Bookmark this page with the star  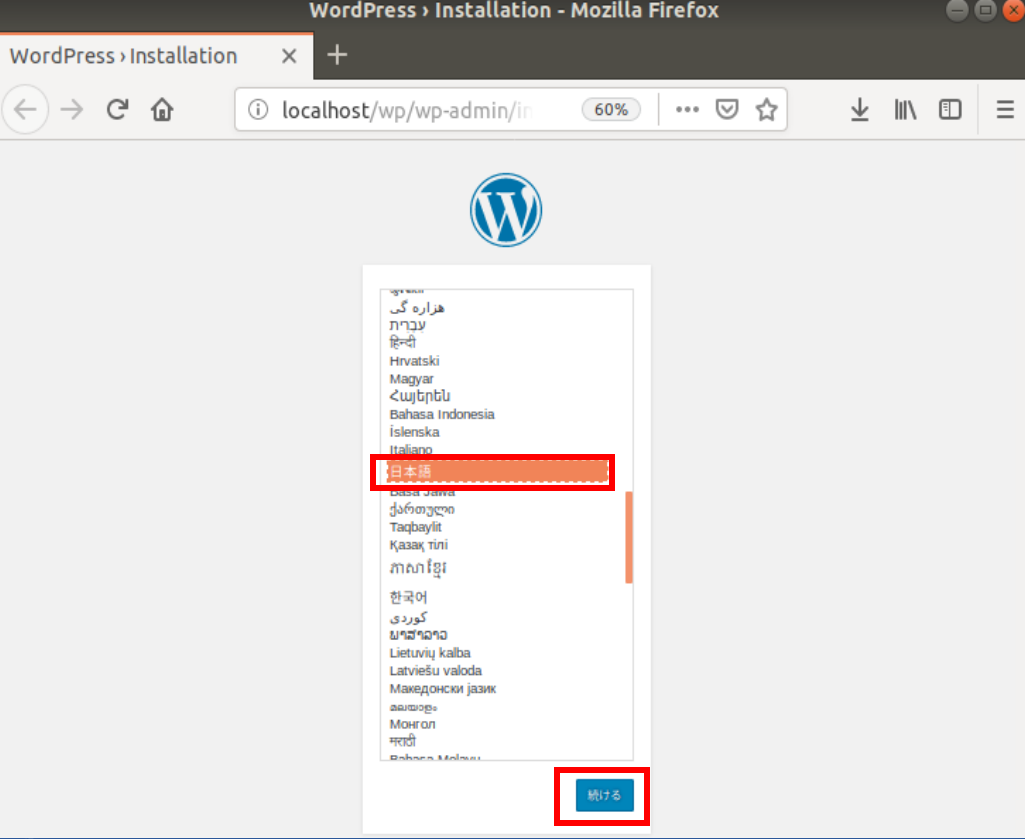[766, 109]
